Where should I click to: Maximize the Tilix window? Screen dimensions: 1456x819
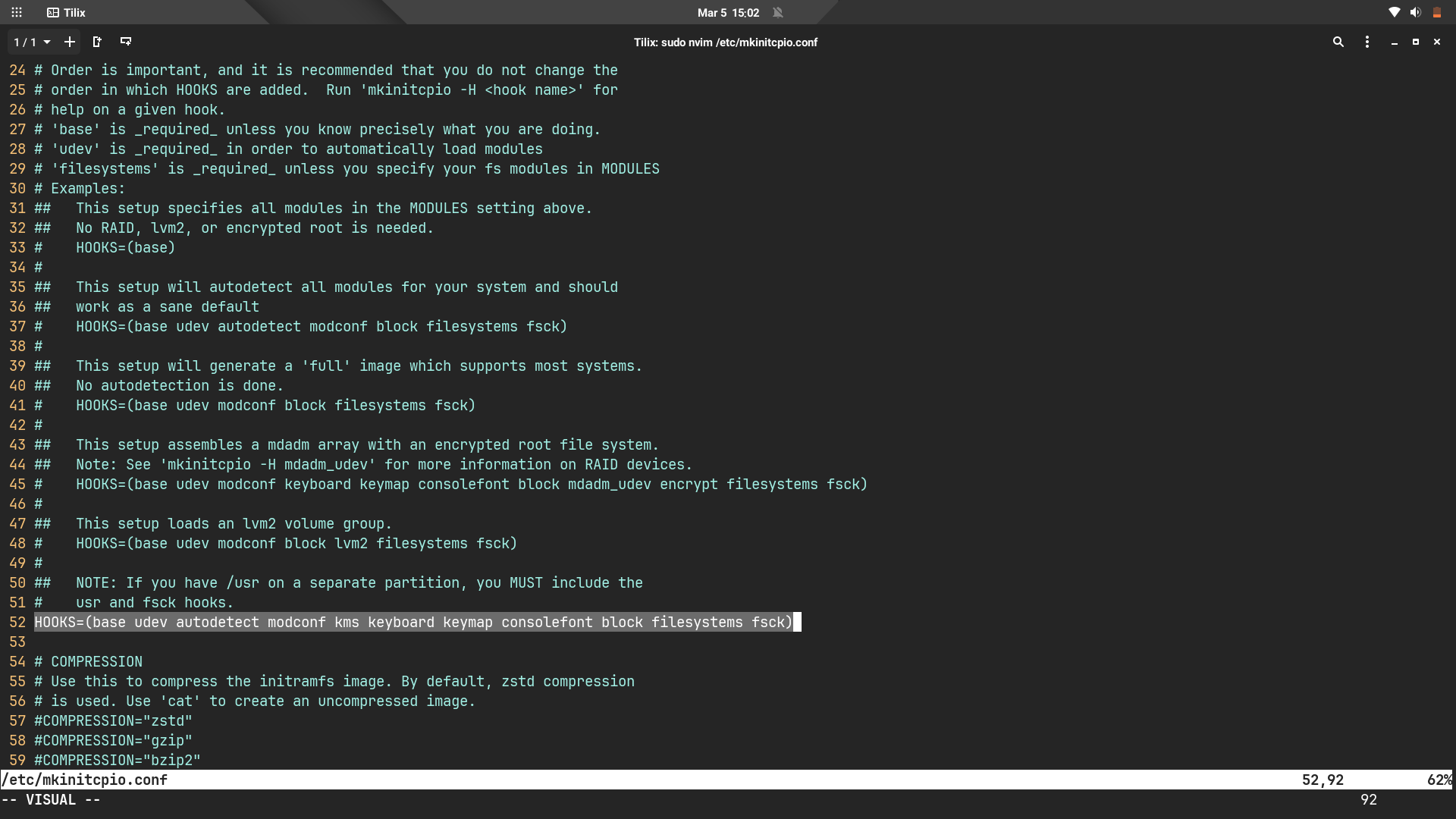click(x=1415, y=42)
